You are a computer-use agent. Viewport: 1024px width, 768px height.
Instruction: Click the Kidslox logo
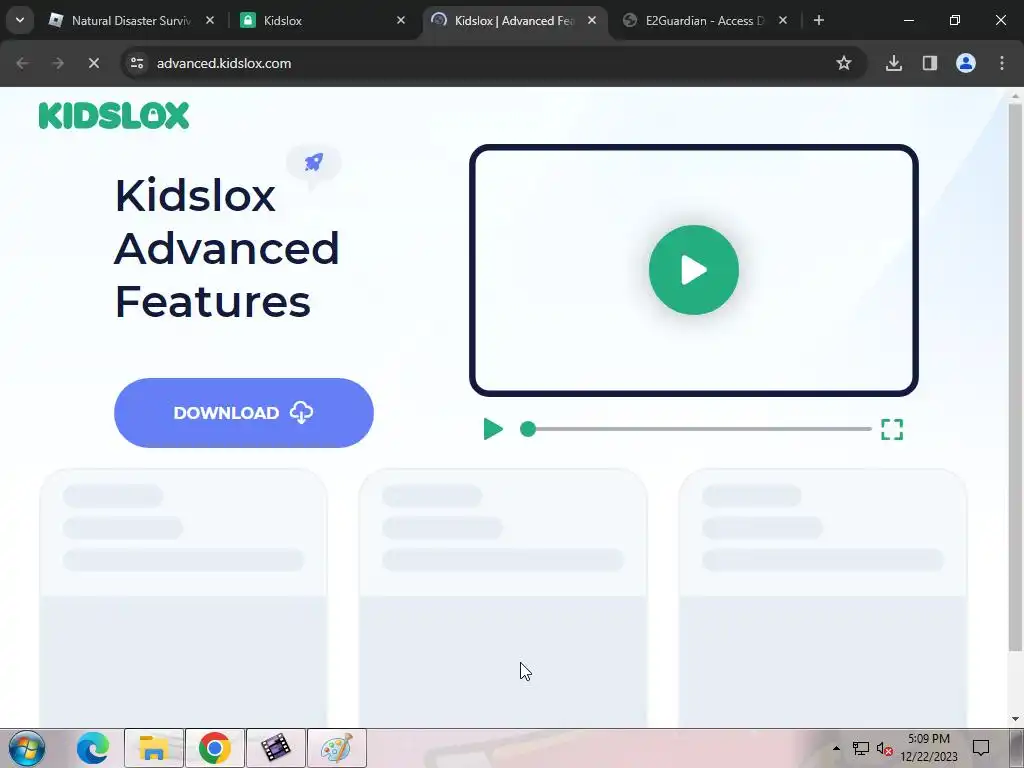pyautogui.click(x=114, y=116)
